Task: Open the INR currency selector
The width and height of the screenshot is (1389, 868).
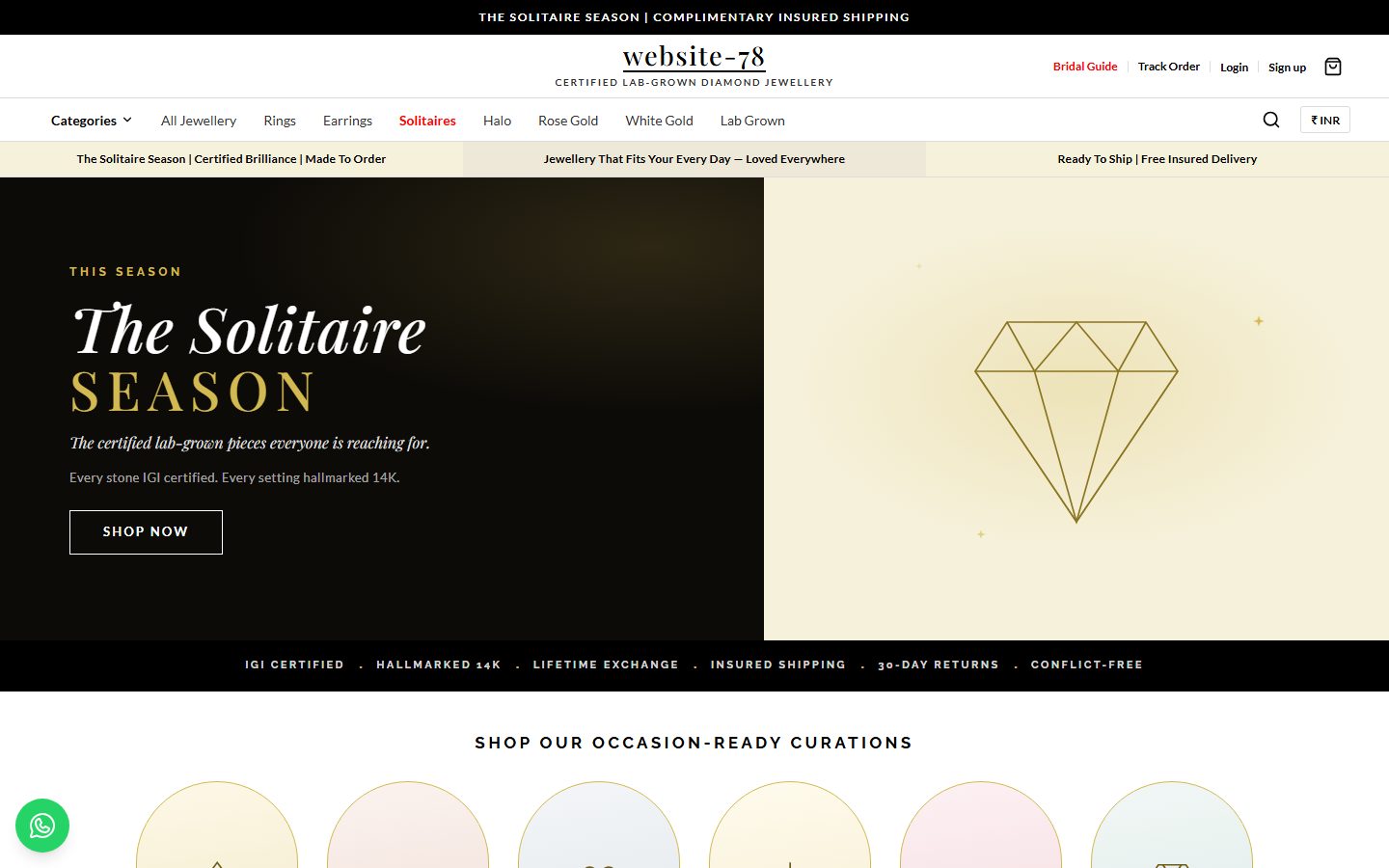Action: pos(1325,120)
